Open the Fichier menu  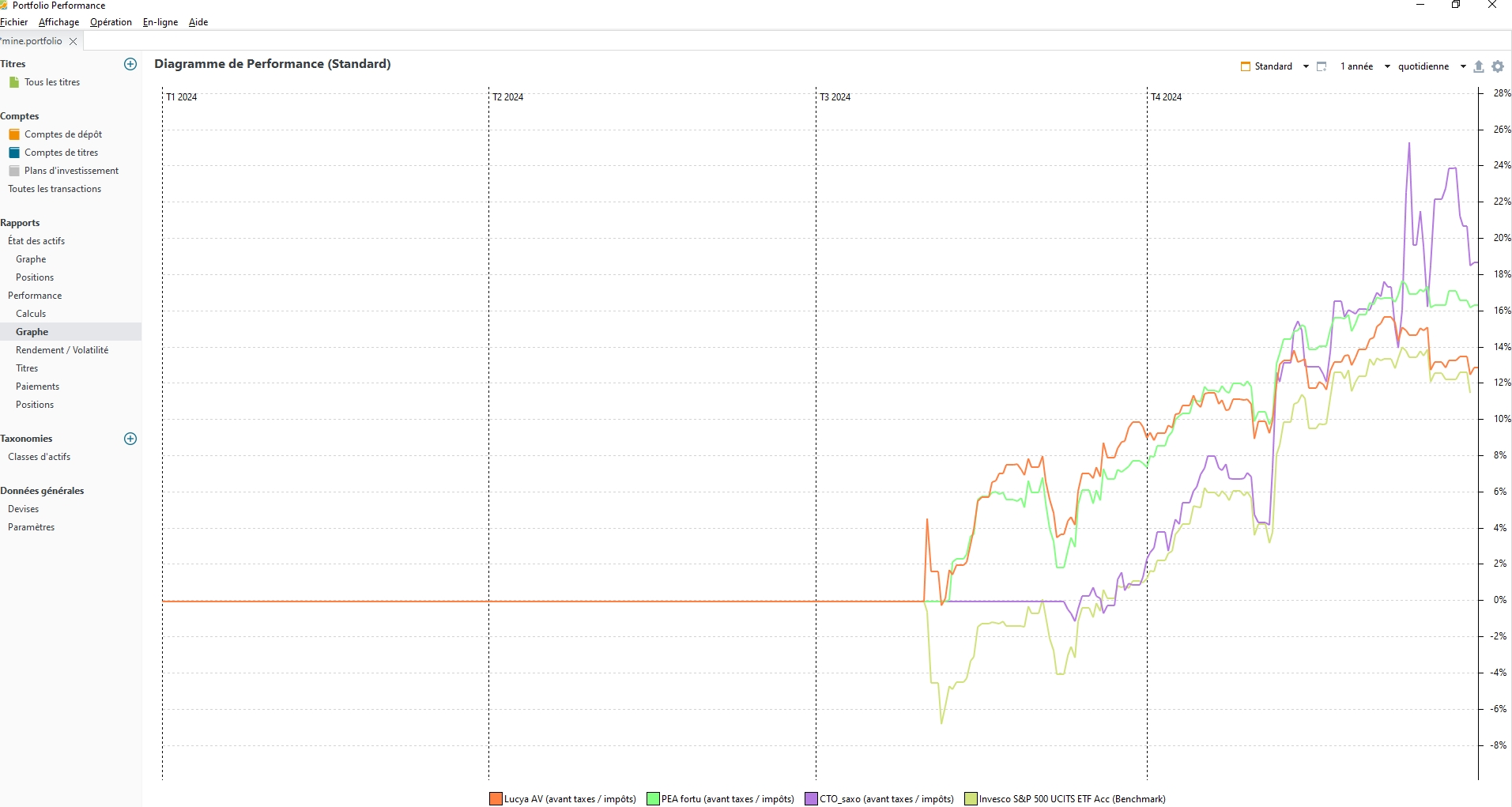tap(14, 22)
